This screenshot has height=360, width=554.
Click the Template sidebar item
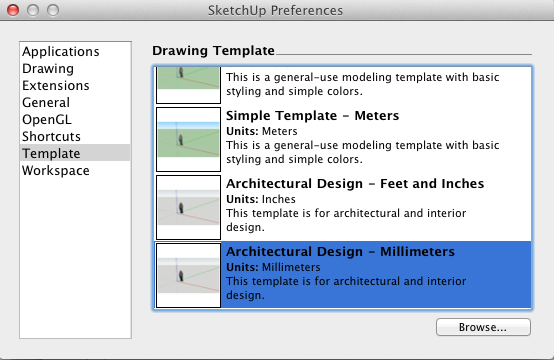(75, 153)
